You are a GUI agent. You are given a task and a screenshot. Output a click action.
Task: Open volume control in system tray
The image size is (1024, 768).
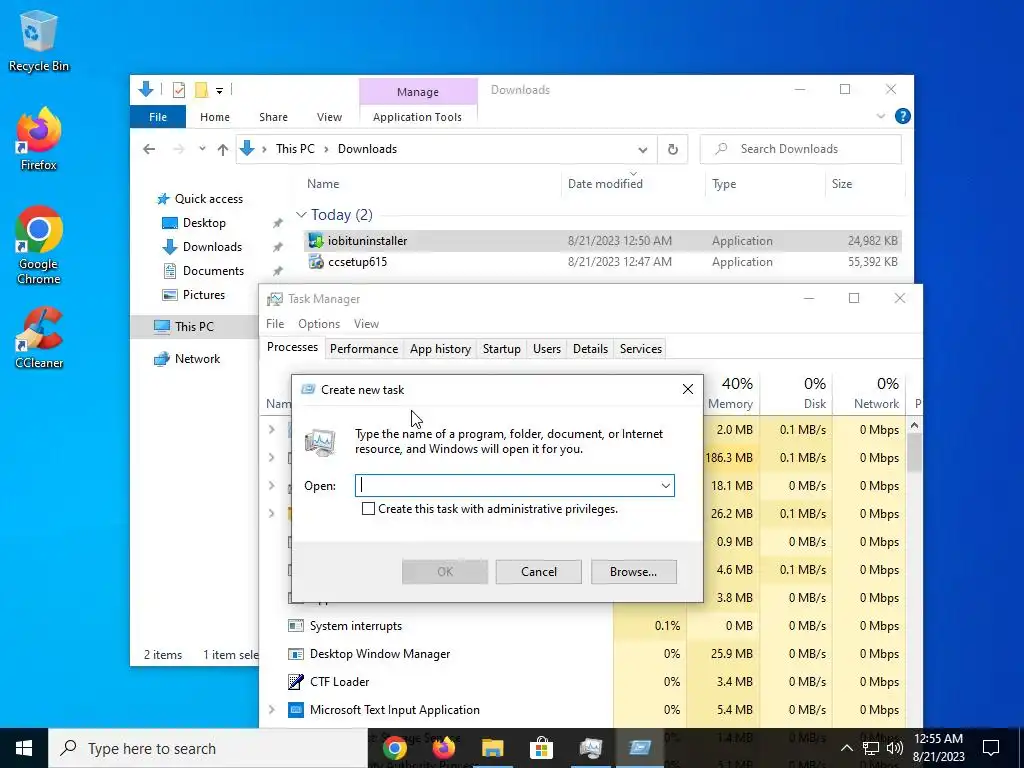pos(895,748)
